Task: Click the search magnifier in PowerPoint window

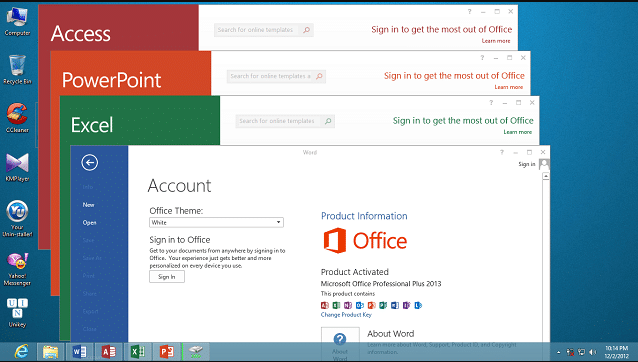Action: click(x=319, y=76)
